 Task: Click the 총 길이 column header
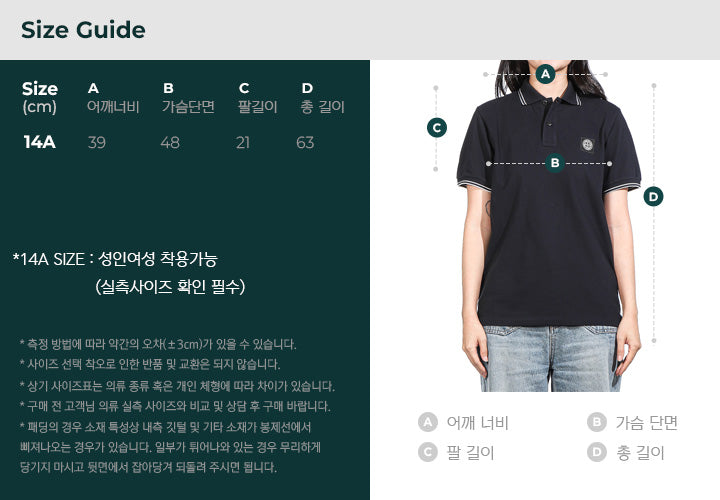pos(322,107)
